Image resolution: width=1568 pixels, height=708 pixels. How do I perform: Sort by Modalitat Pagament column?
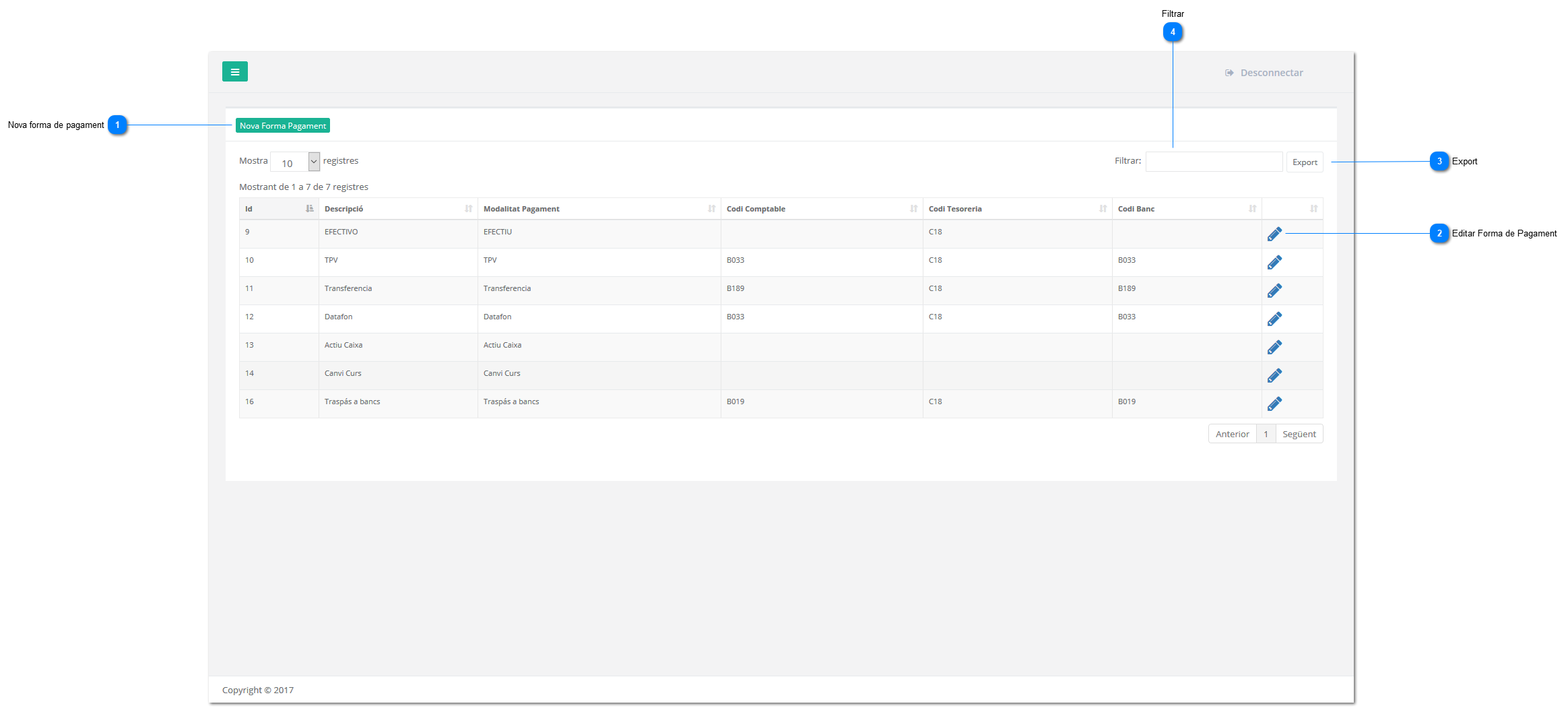(x=599, y=209)
